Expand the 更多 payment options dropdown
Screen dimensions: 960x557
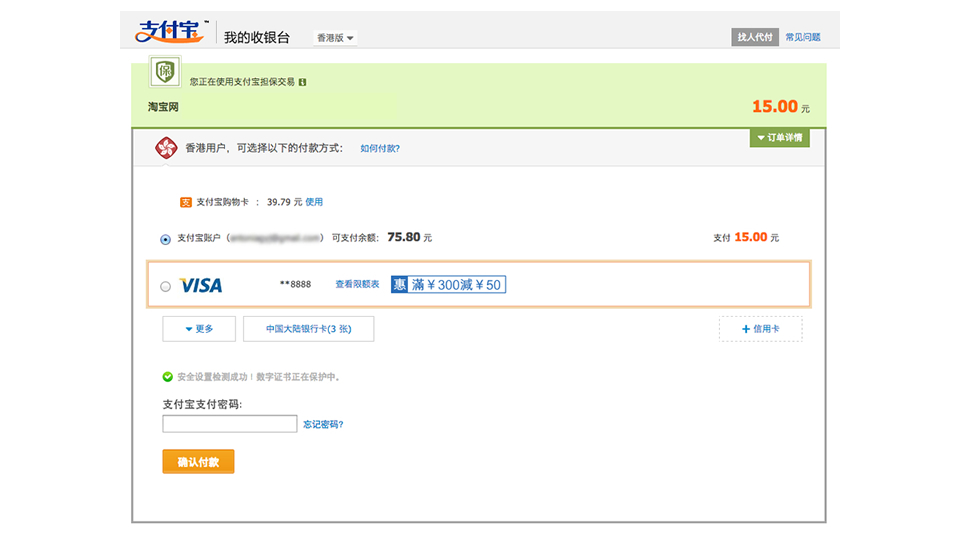click(200, 329)
